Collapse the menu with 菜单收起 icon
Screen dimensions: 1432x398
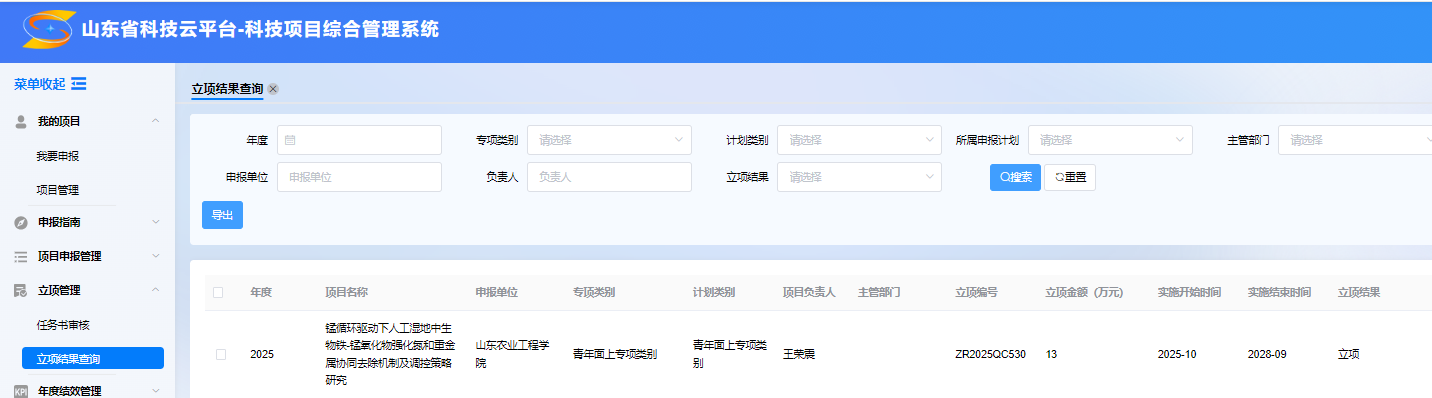pos(79,83)
